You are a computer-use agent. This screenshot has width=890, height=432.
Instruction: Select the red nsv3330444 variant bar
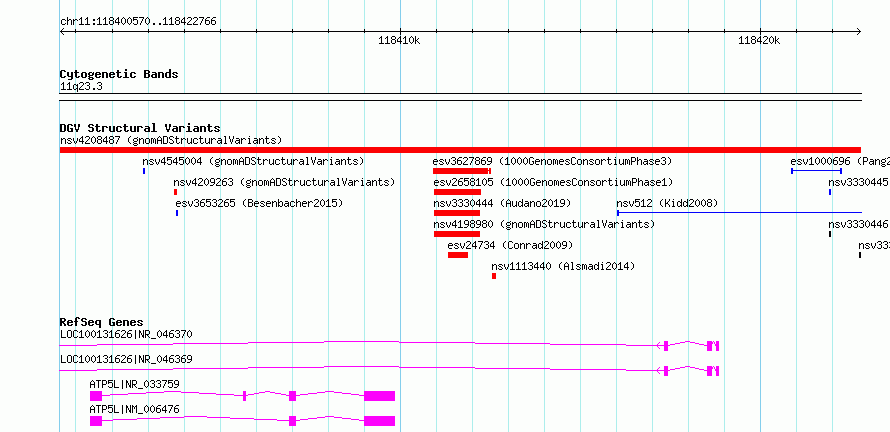[456, 213]
